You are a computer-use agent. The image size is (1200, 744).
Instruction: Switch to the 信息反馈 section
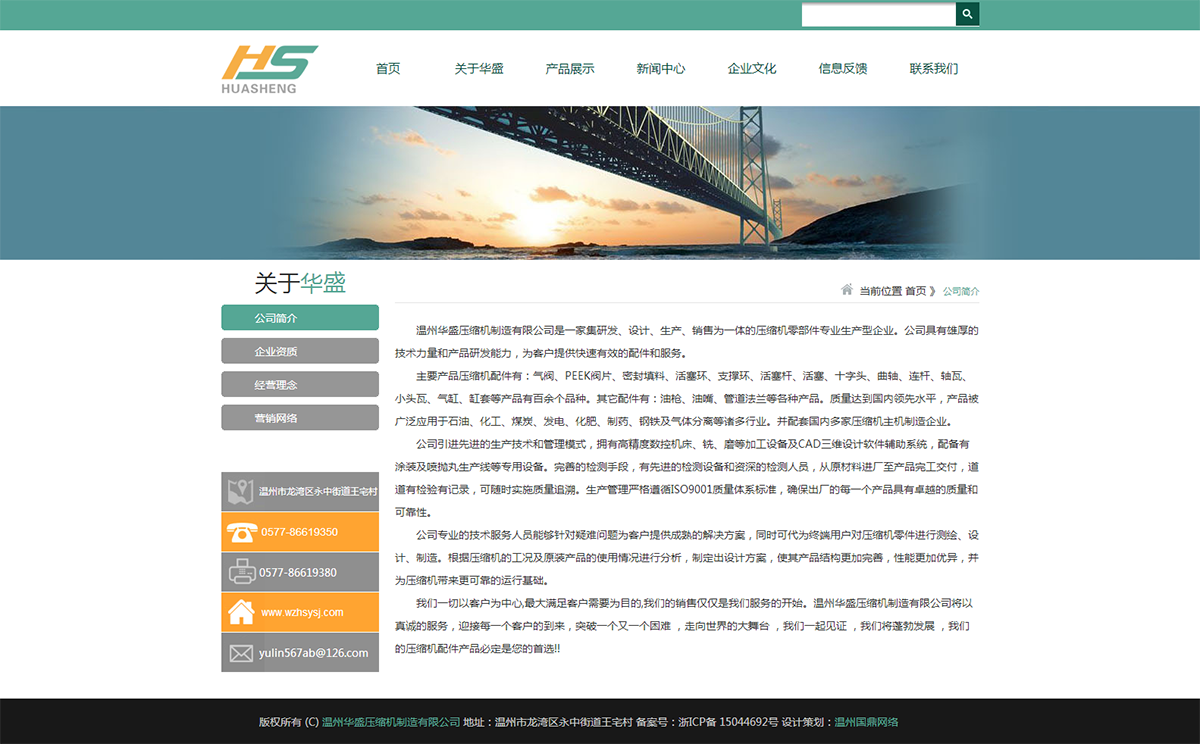tap(841, 68)
